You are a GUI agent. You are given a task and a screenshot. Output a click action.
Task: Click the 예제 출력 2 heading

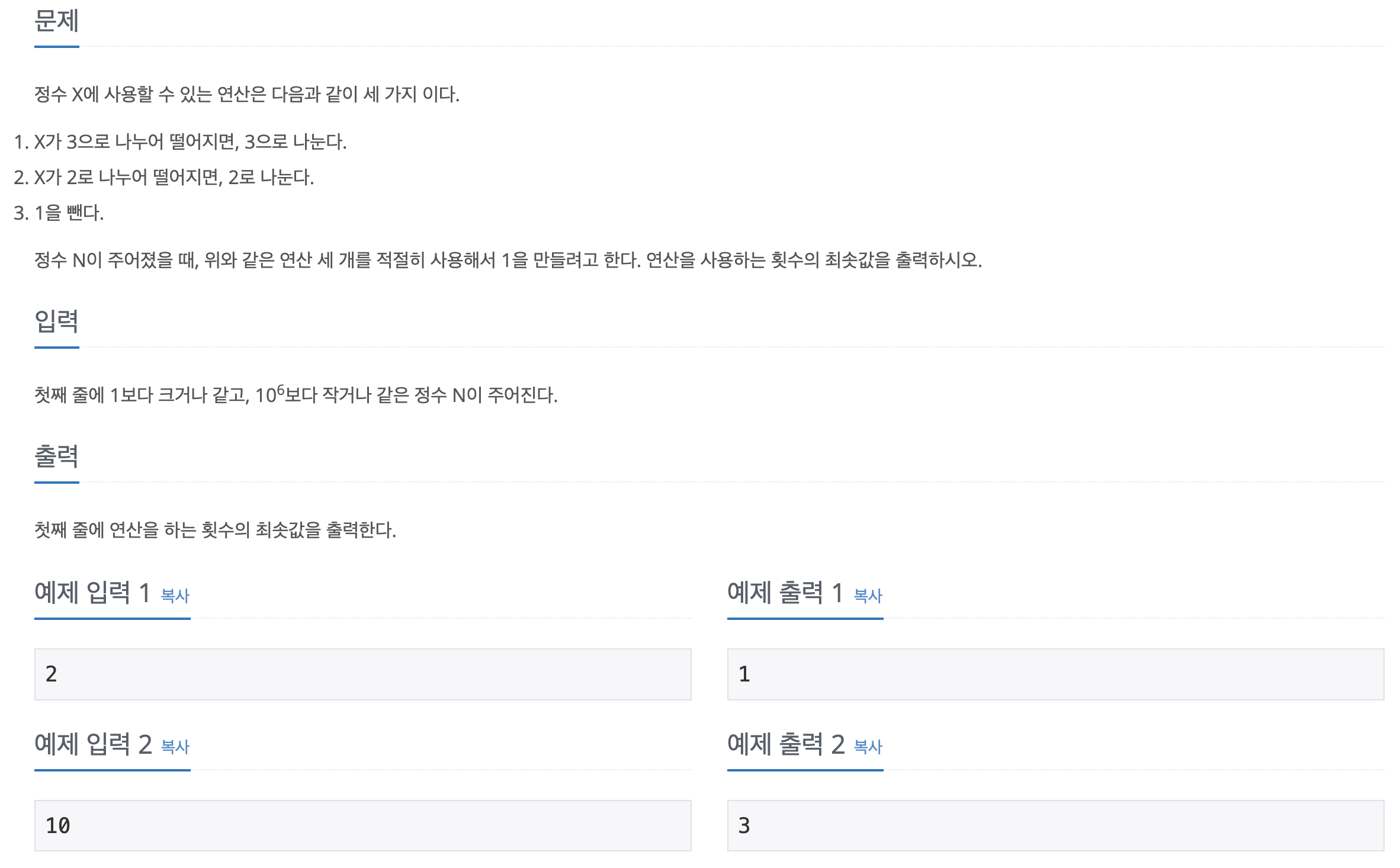click(x=786, y=744)
